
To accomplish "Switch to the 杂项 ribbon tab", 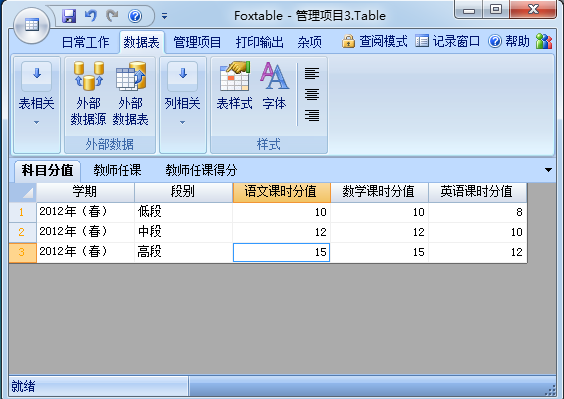I will 309,42.
